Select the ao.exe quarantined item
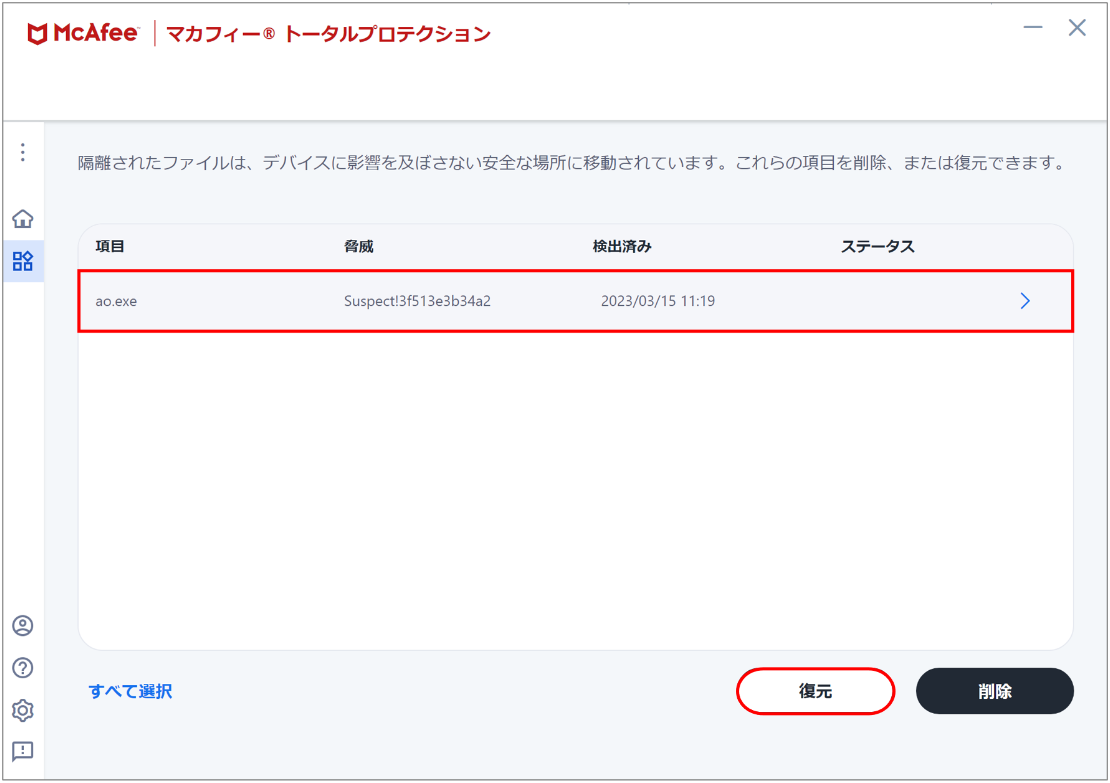This screenshot has width=1110, height=783. (117, 301)
